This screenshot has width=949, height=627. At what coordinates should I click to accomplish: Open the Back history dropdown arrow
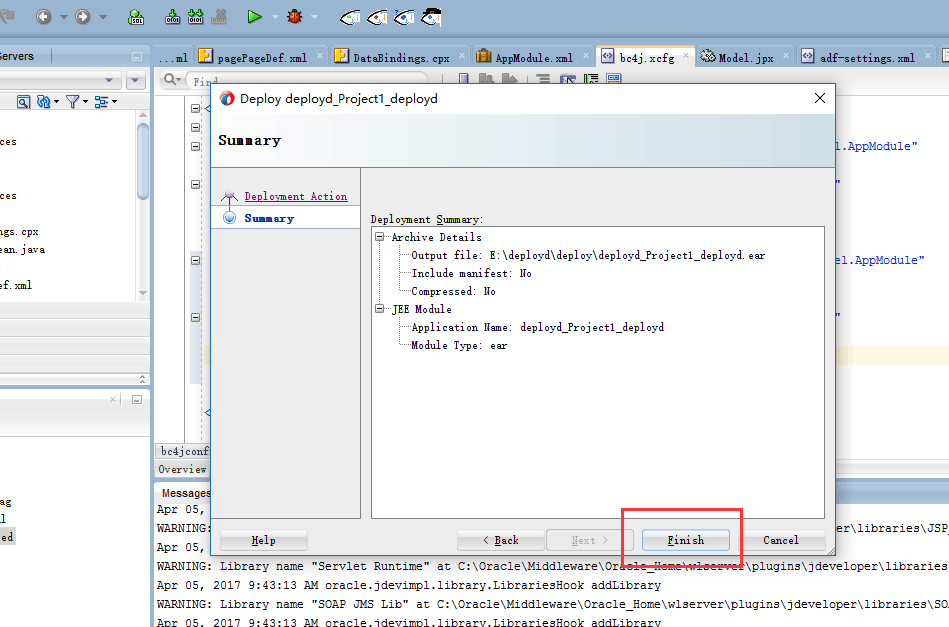pos(64,17)
